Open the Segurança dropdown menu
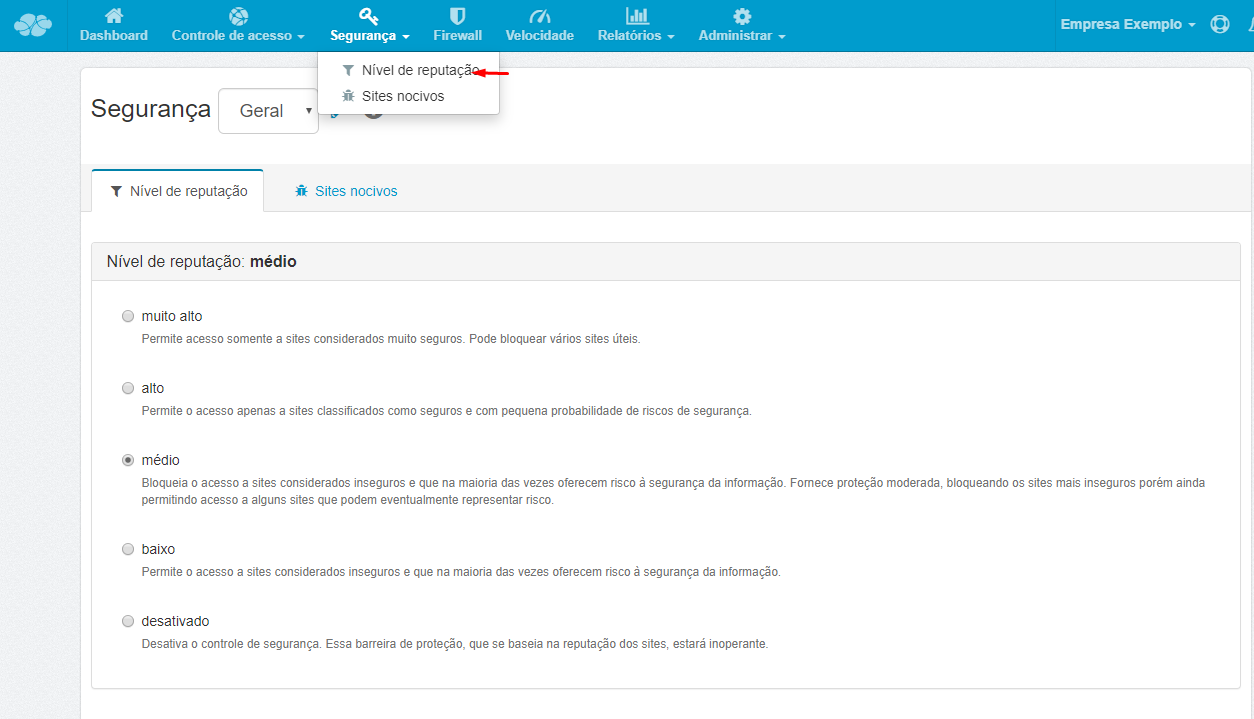Viewport: 1254px width, 719px height. click(x=369, y=35)
